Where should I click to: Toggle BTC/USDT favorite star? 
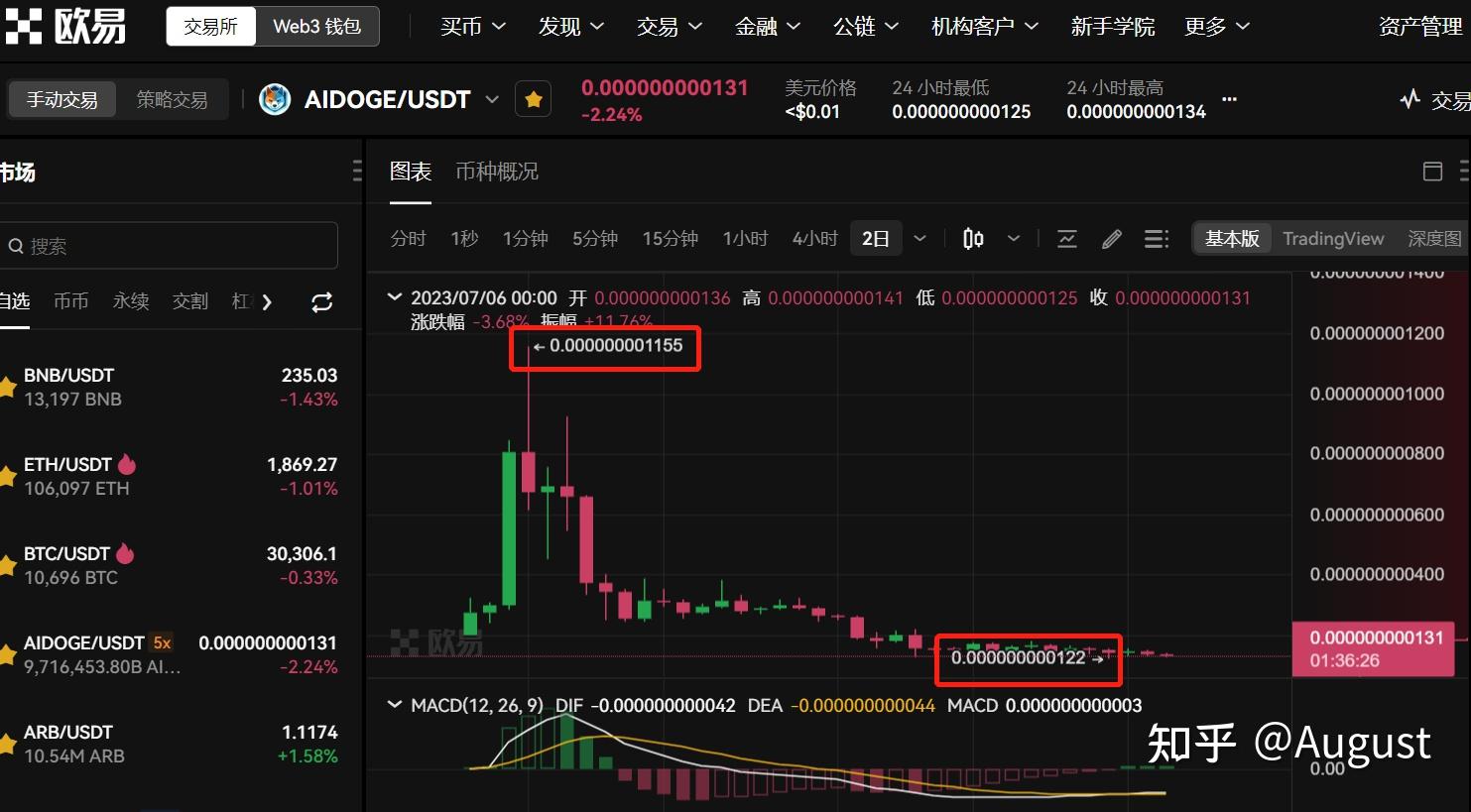[x=6, y=566]
